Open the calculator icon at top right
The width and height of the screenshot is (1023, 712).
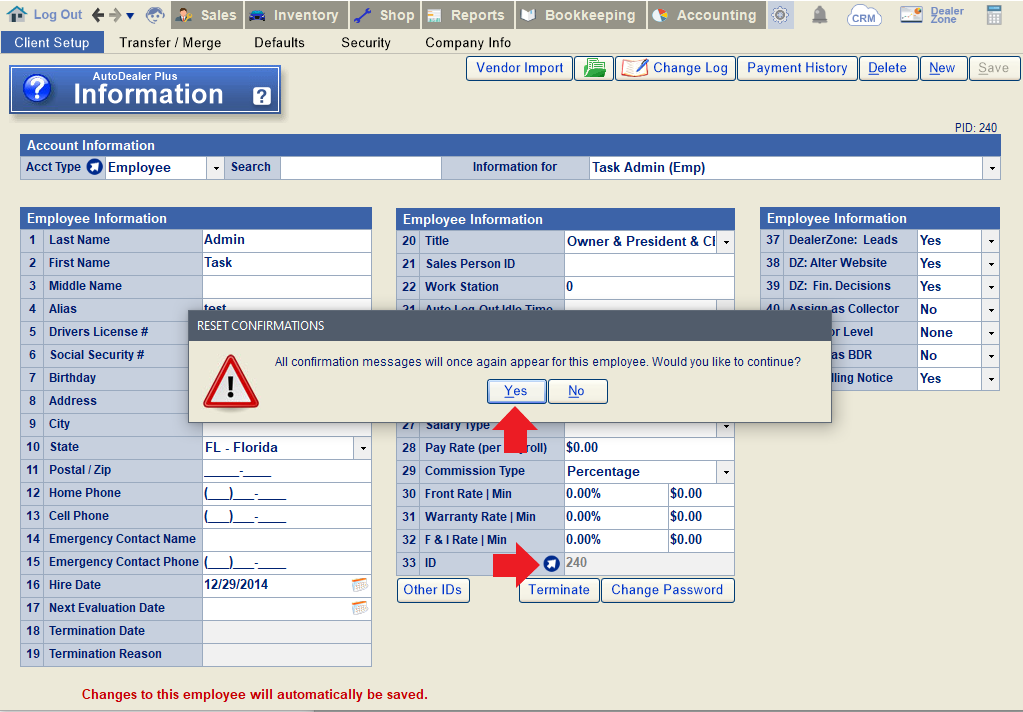click(994, 14)
